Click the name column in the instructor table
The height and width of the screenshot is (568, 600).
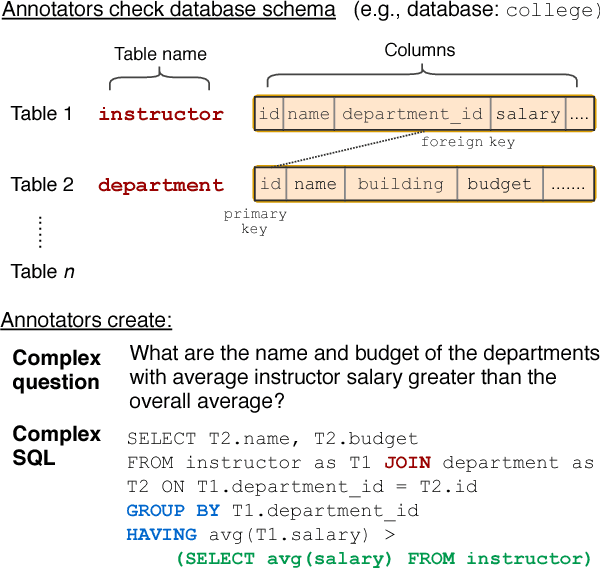pos(308,114)
